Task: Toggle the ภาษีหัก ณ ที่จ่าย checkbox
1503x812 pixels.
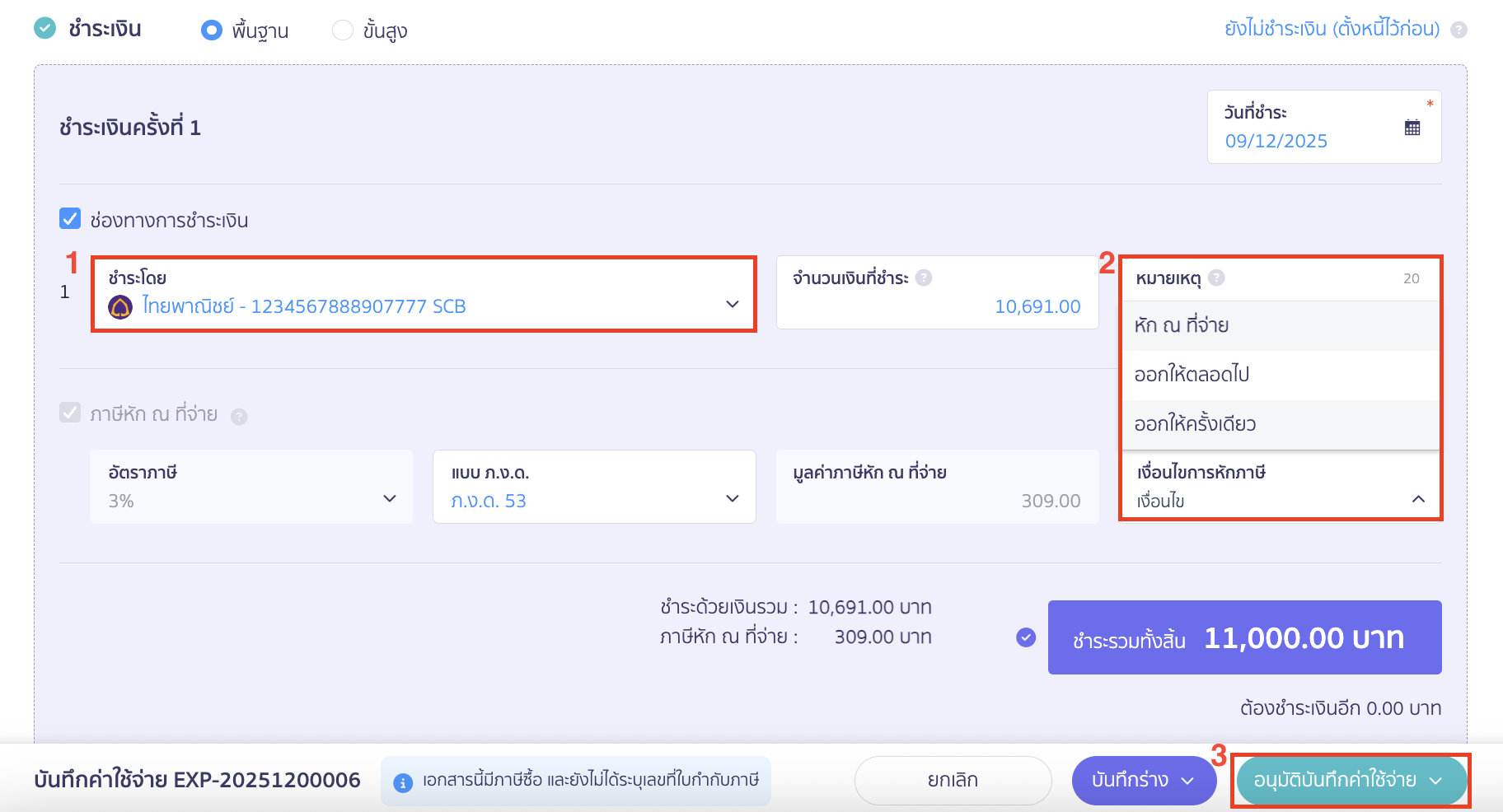Action: click(x=70, y=413)
